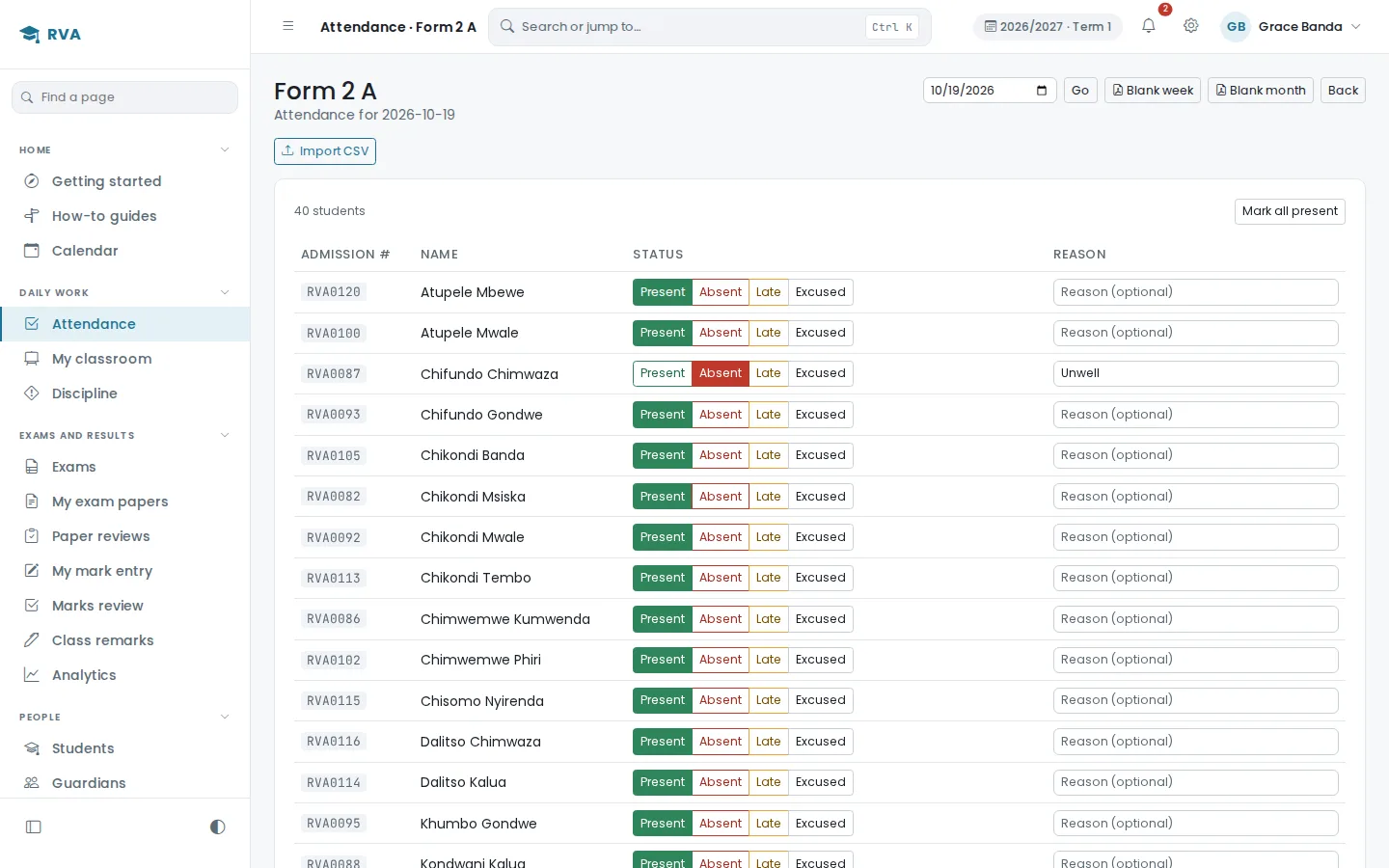Mark Chikondi Msiska as Late
This screenshot has width=1389, height=868.
(769, 497)
